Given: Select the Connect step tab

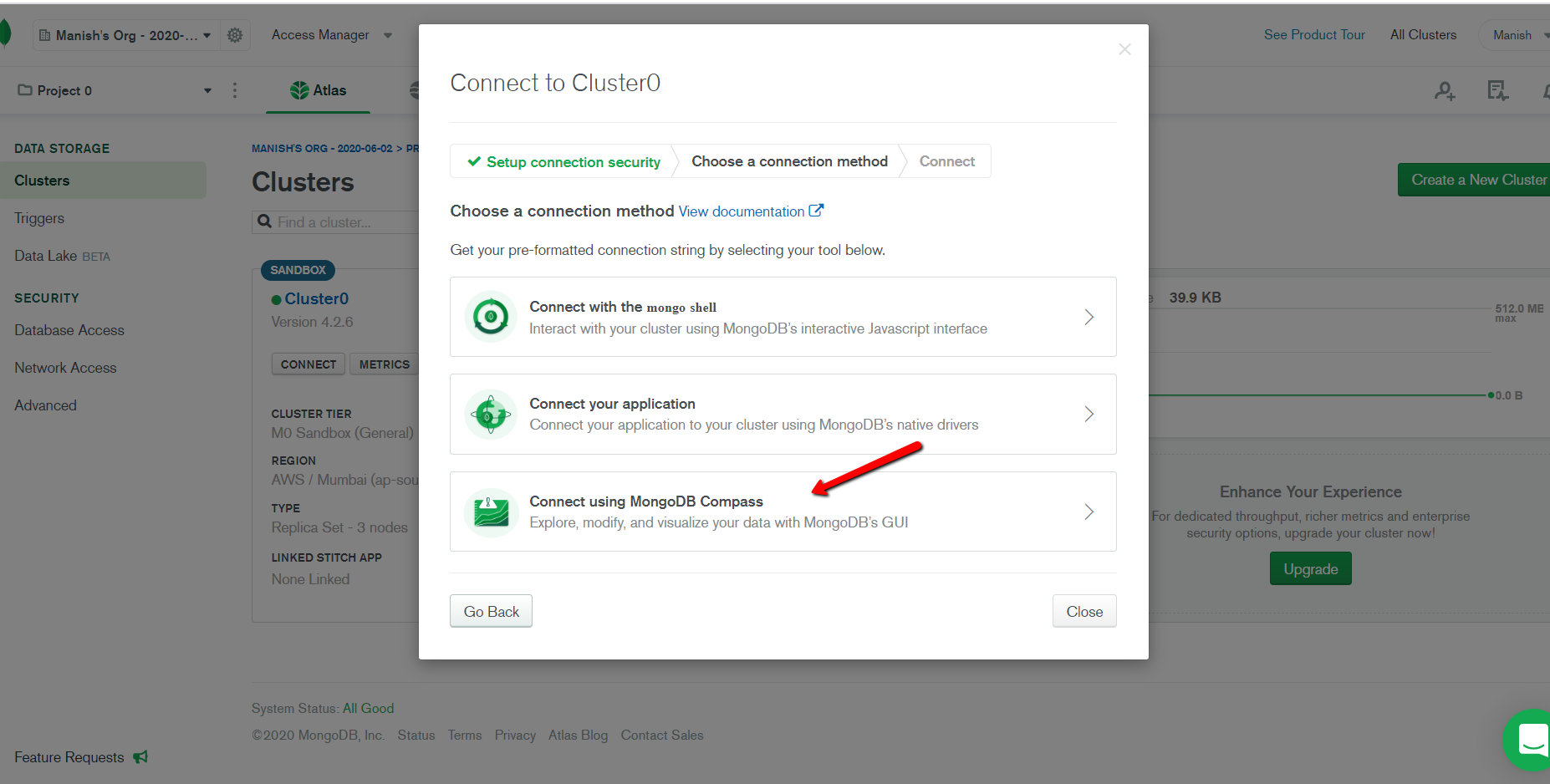Looking at the screenshot, I should [946, 161].
